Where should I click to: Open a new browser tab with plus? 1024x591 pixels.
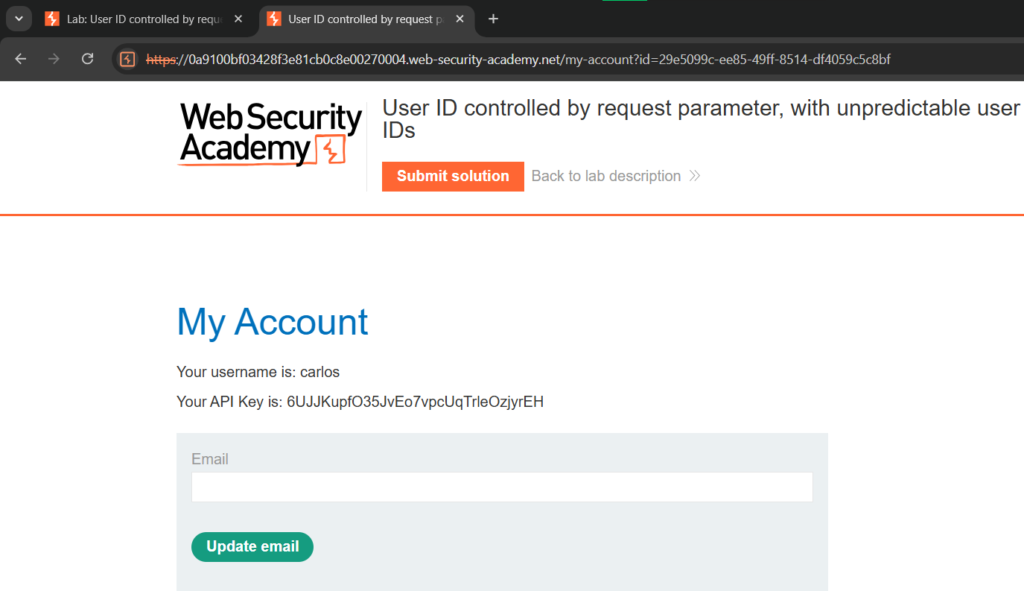(493, 19)
